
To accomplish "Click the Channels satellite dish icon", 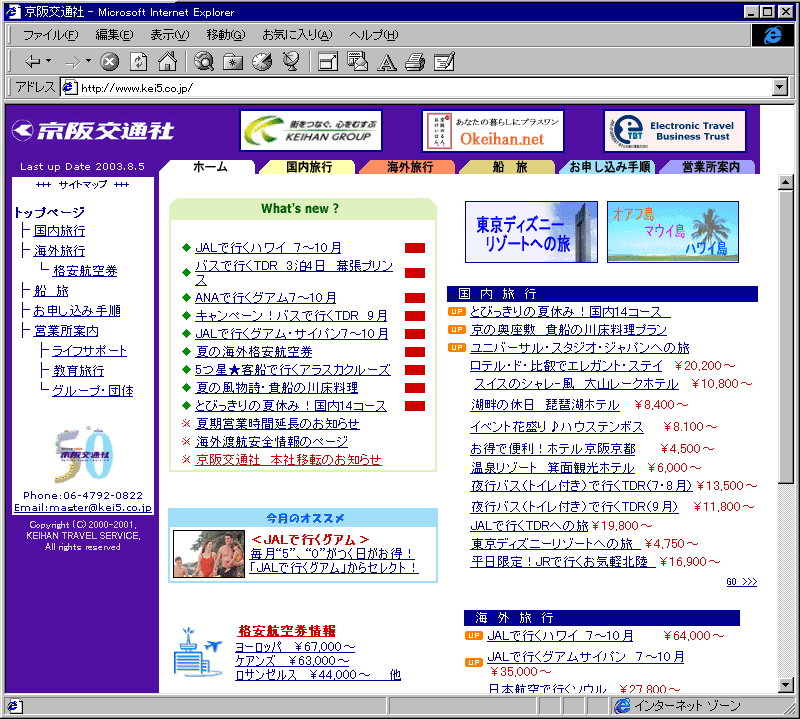I will [291, 62].
